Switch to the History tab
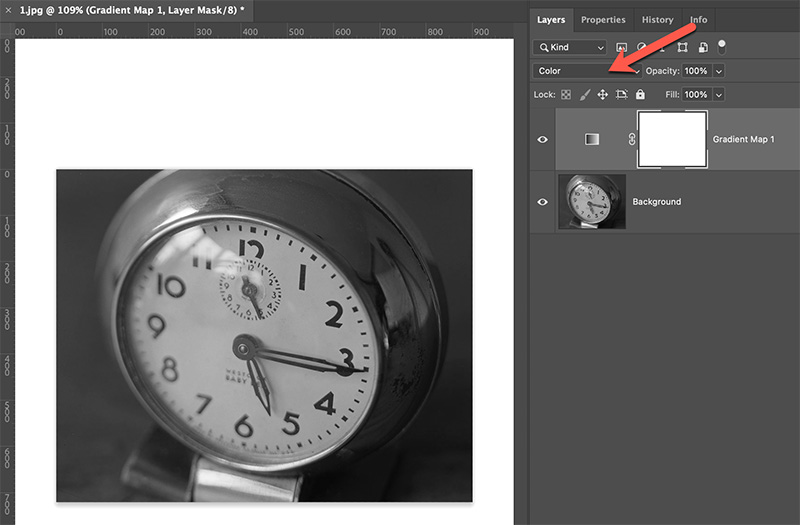The width and height of the screenshot is (800, 525). pos(657,19)
